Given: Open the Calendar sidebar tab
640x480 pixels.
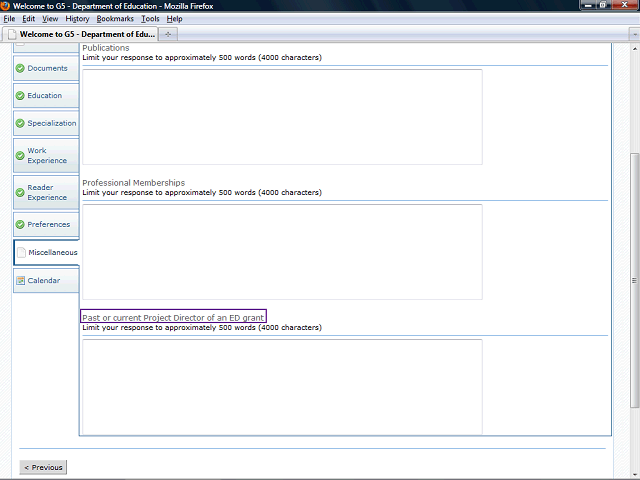Looking at the screenshot, I should click(x=46, y=280).
